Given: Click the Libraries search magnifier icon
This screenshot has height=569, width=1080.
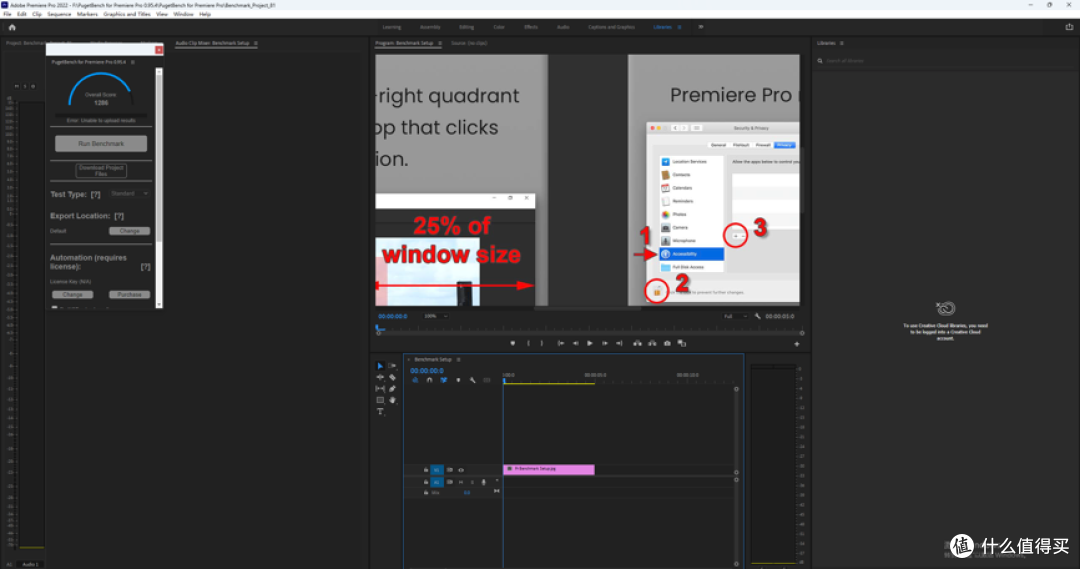Looking at the screenshot, I should pos(820,61).
